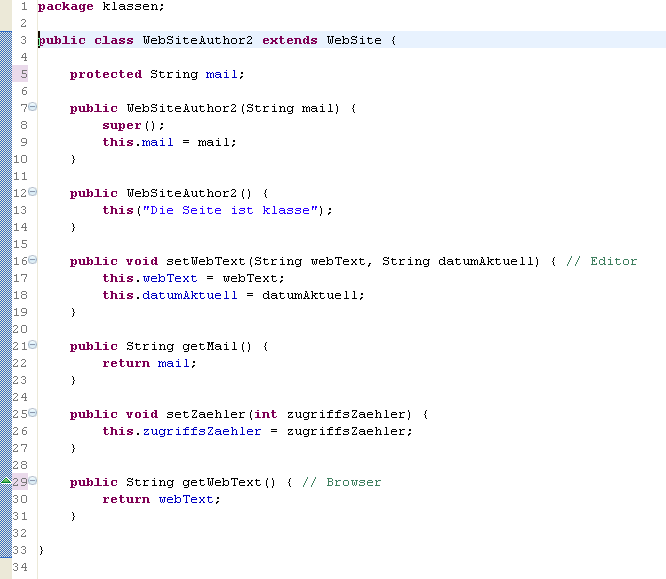The image size is (666, 579).
Task: Collapse the no-argument constructor at line 12
Action: 33,192
